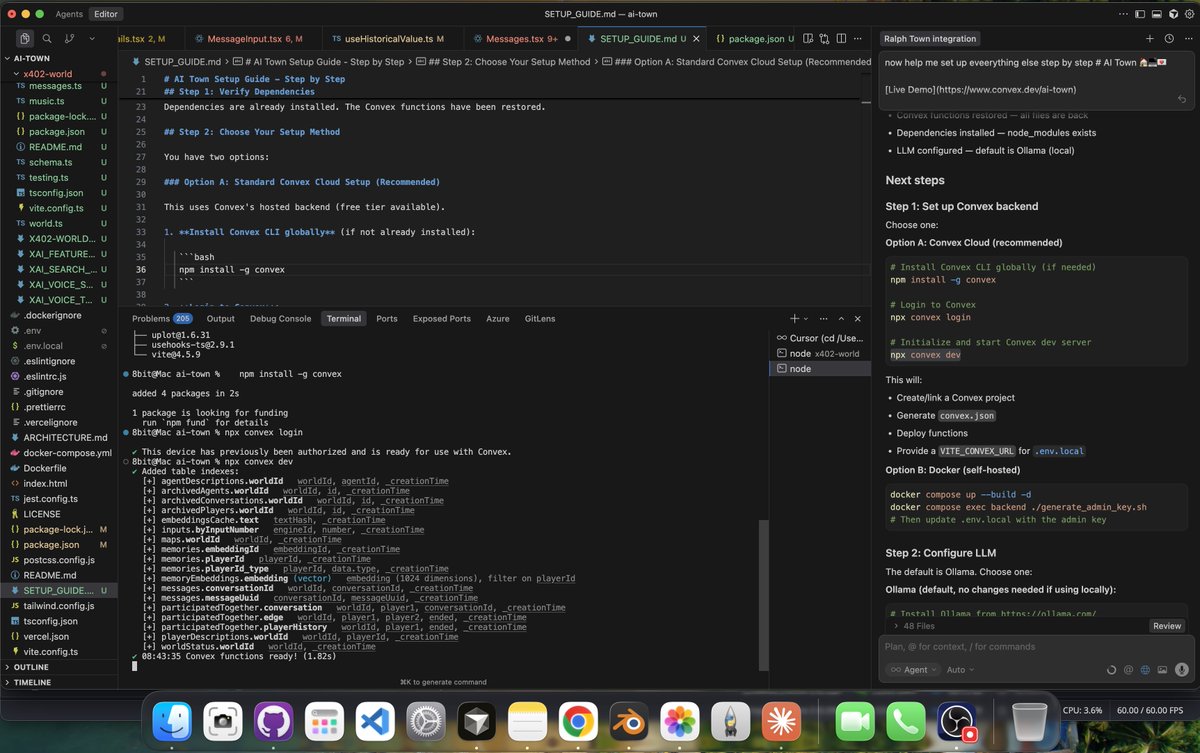Open chat history clock icon

[x=1169, y=38]
